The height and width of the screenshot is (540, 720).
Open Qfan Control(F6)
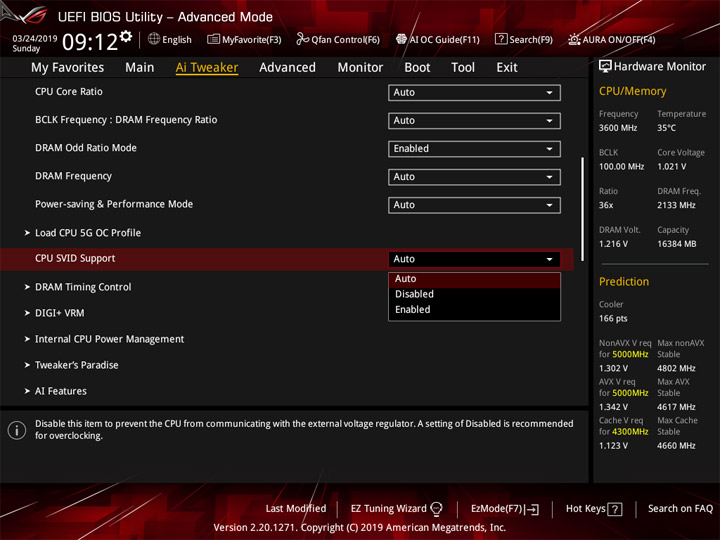coord(338,39)
